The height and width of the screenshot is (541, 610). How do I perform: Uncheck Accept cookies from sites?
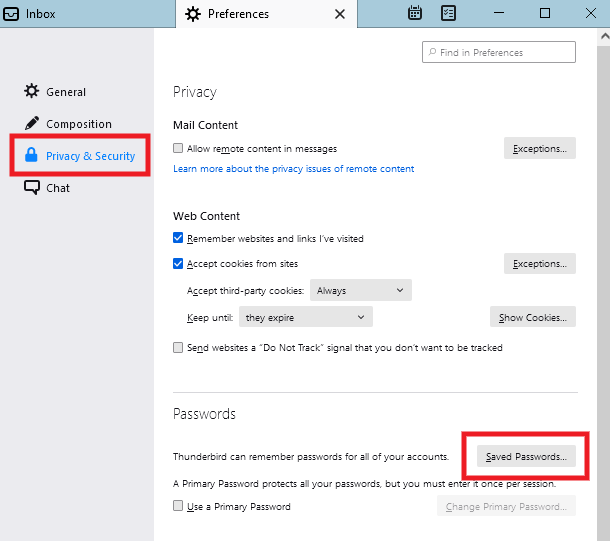178,263
